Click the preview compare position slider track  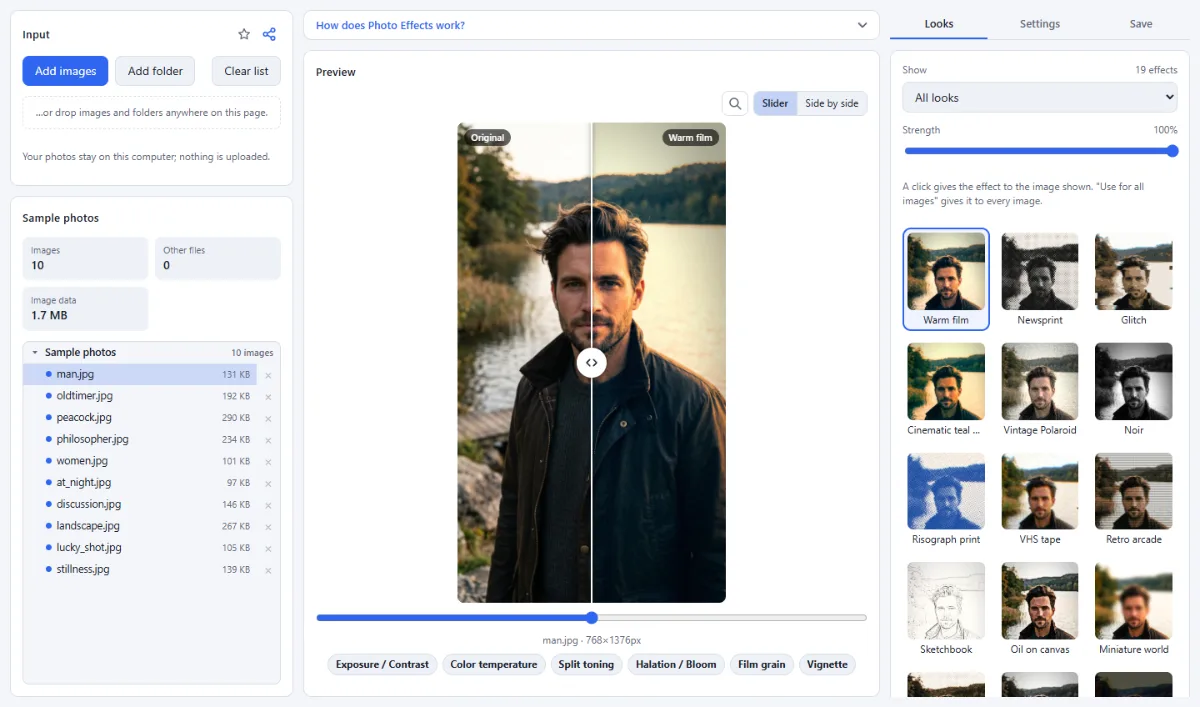click(x=591, y=618)
